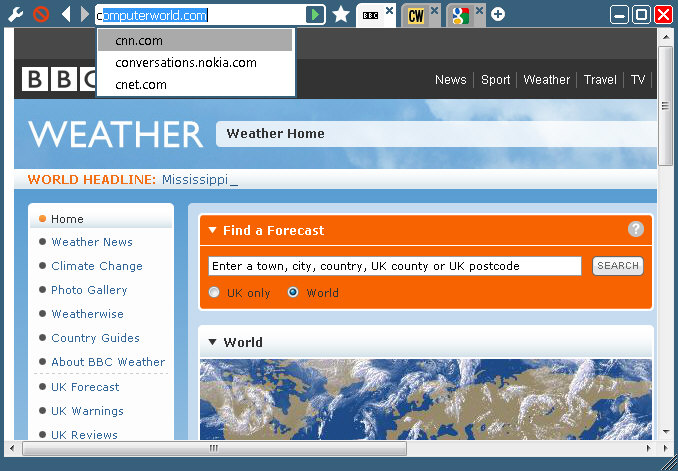The height and width of the screenshot is (471, 678).
Task: Click the vertical scrollbar down arrow
Action: [x=665, y=432]
